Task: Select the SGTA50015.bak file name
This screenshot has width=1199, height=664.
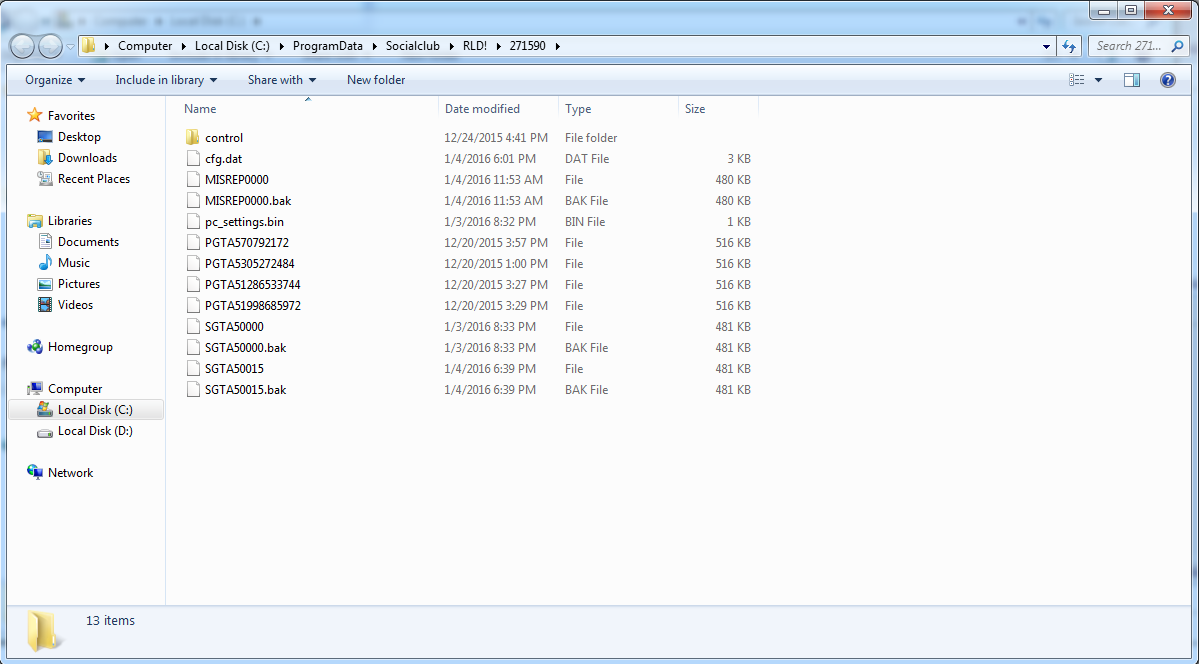Action: tap(245, 390)
